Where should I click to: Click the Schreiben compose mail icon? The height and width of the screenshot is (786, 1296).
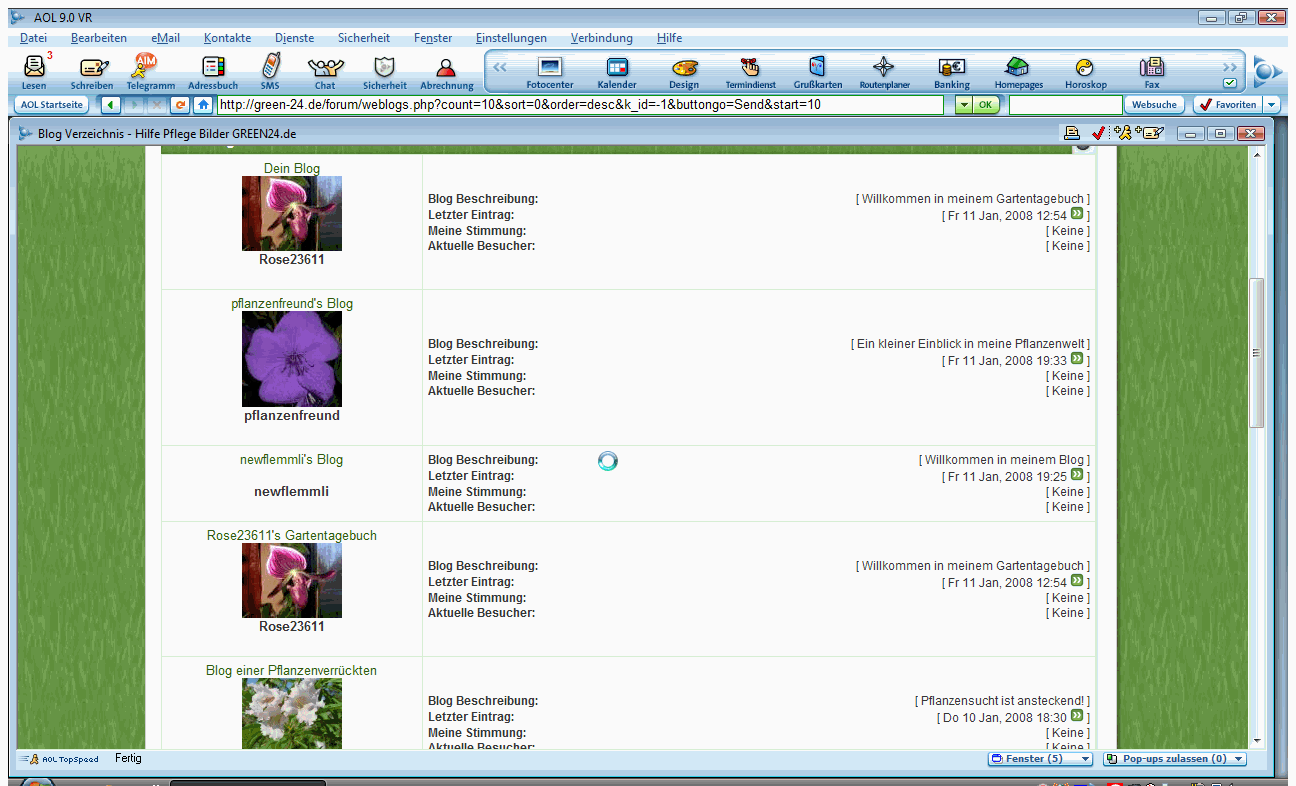[x=92, y=73]
